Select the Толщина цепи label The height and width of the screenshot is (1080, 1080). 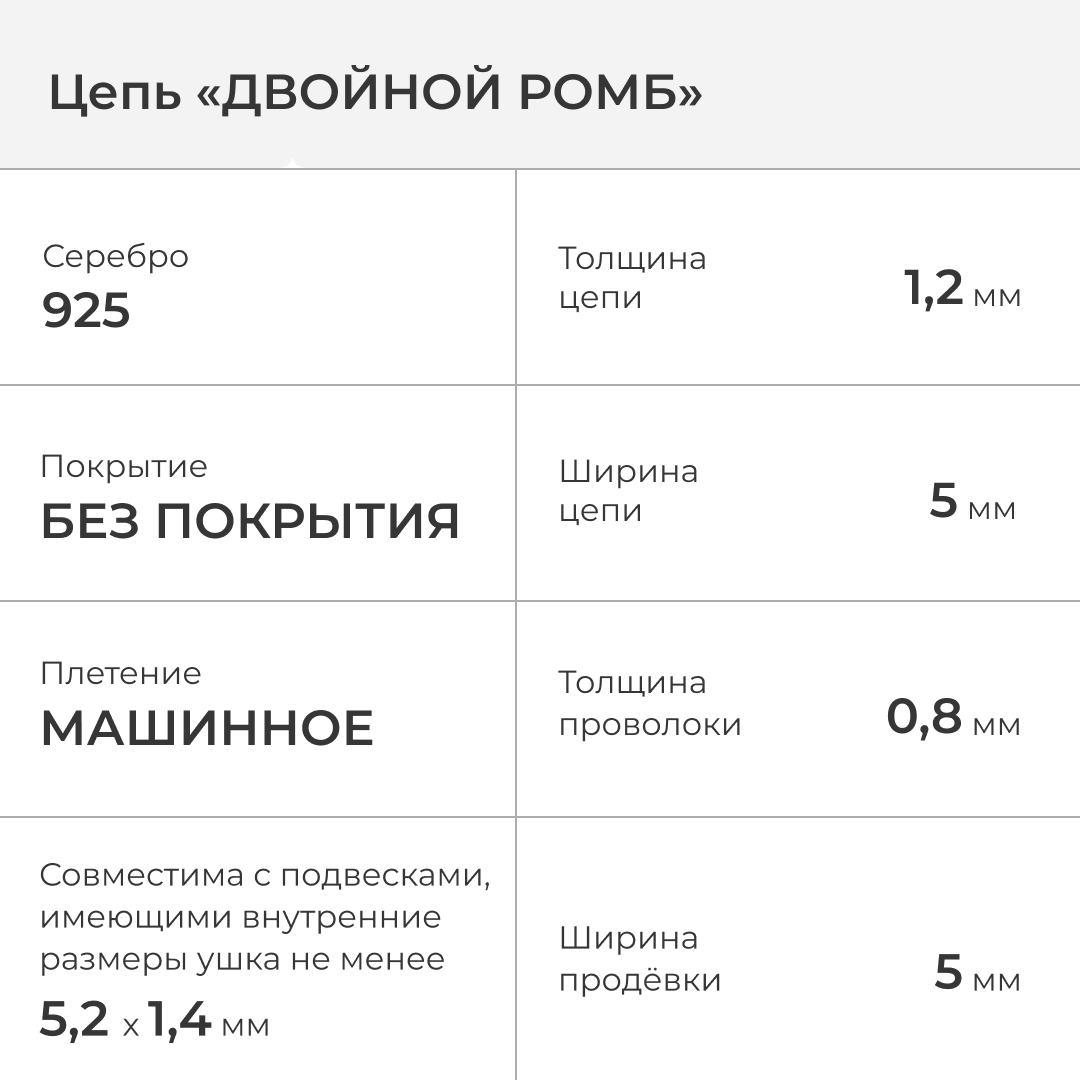[632, 278]
